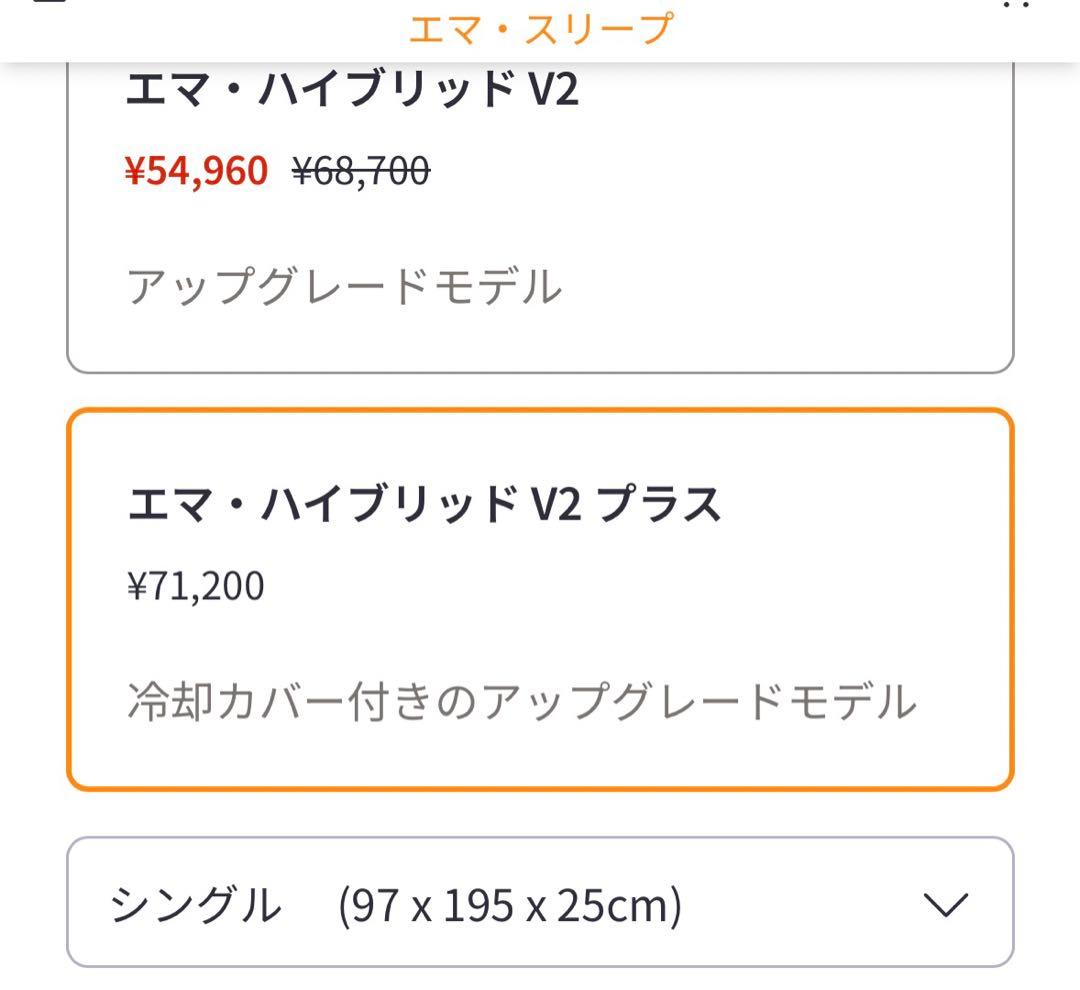Image resolution: width=1080 pixels, height=990 pixels.
Task: Click the discounted price ¥54,960
Action: point(196,168)
